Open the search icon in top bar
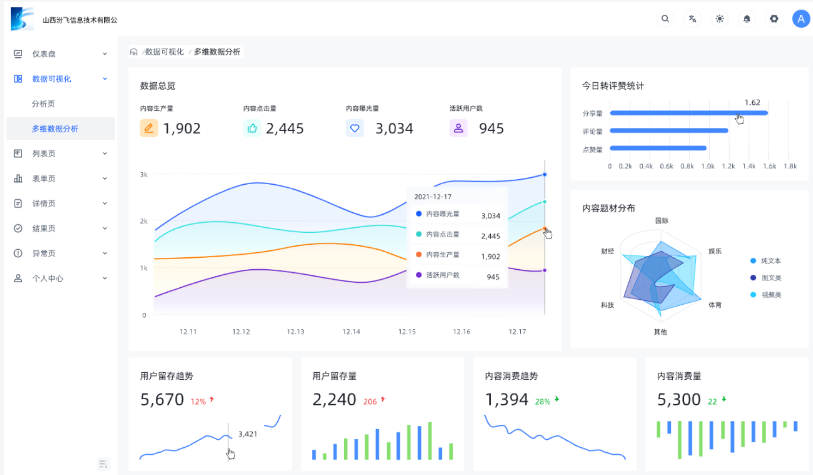Screen dimensions: 813x475 pos(666,19)
